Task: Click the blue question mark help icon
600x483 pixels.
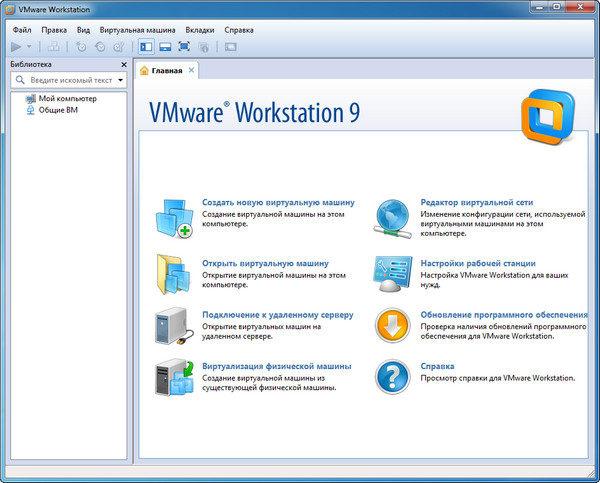Action: point(392,377)
